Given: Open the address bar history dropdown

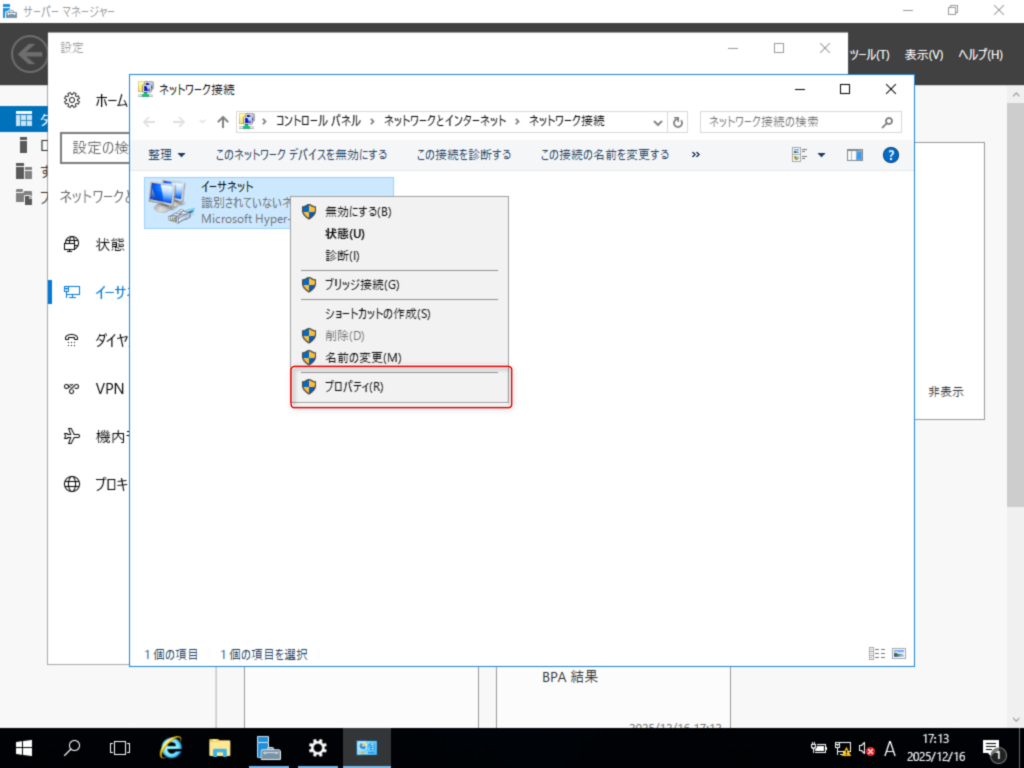Looking at the screenshot, I should pos(657,122).
